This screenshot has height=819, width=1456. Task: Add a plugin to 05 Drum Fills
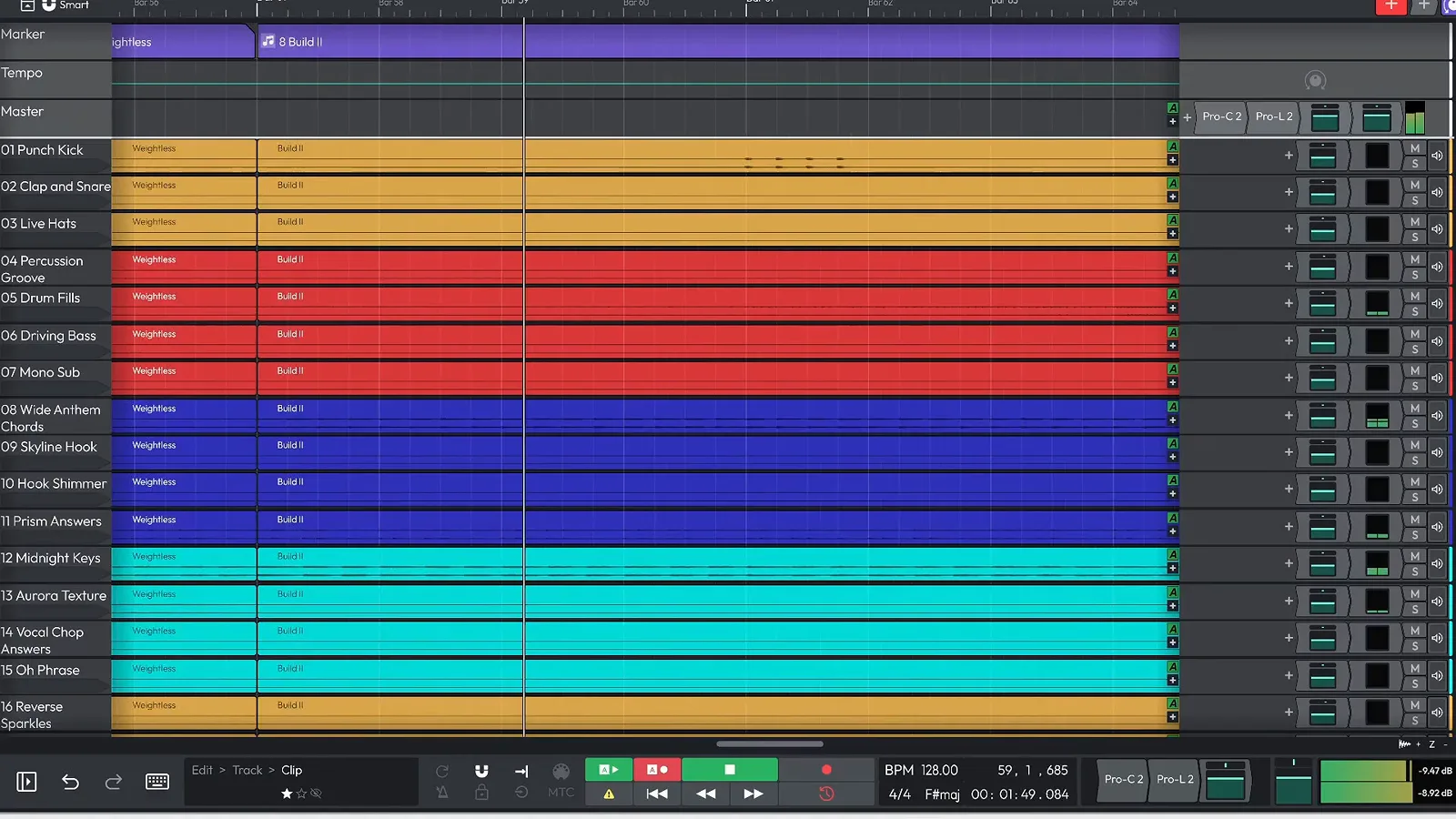(1289, 303)
